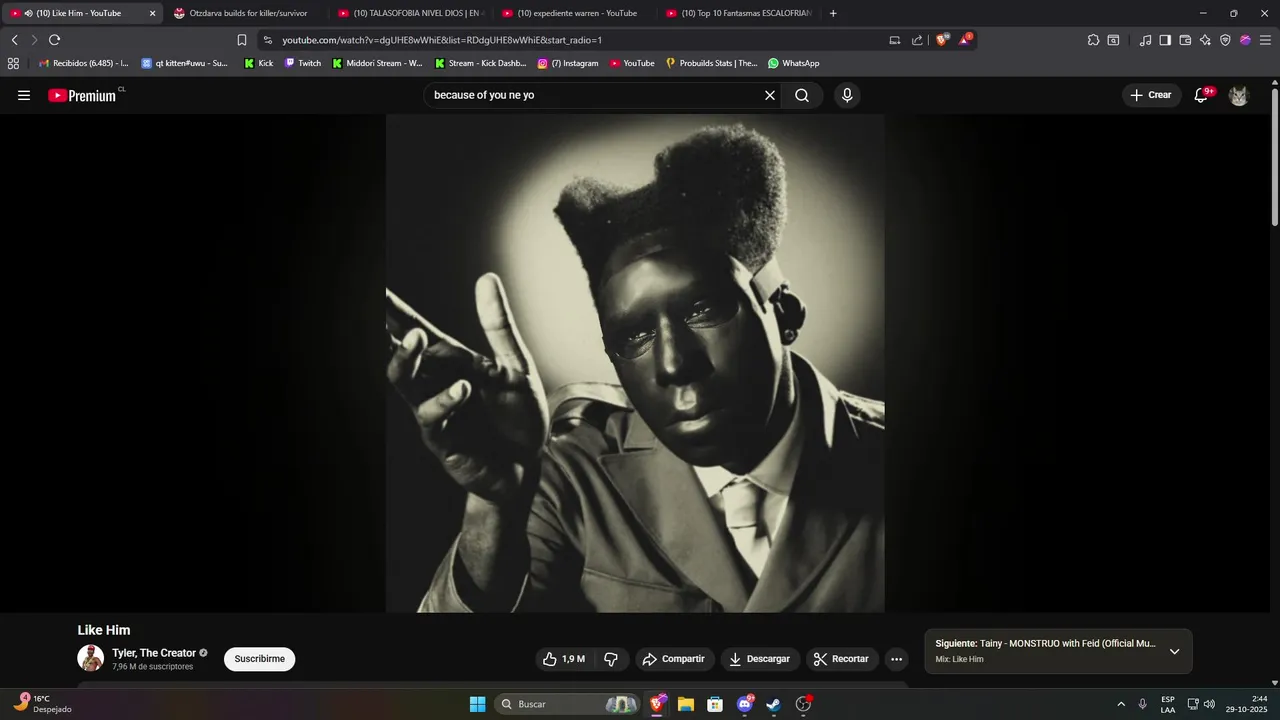The image size is (1280, 720).
Task: Like the video with thumbs up
Action: click(564, 659)
